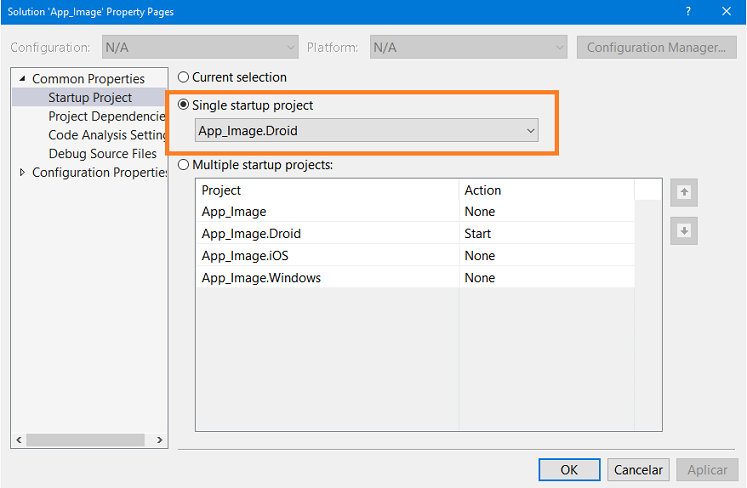747x488 pixels.
Task: Click the Start action for App_Image.Droid
Action: tap(477, 234)
